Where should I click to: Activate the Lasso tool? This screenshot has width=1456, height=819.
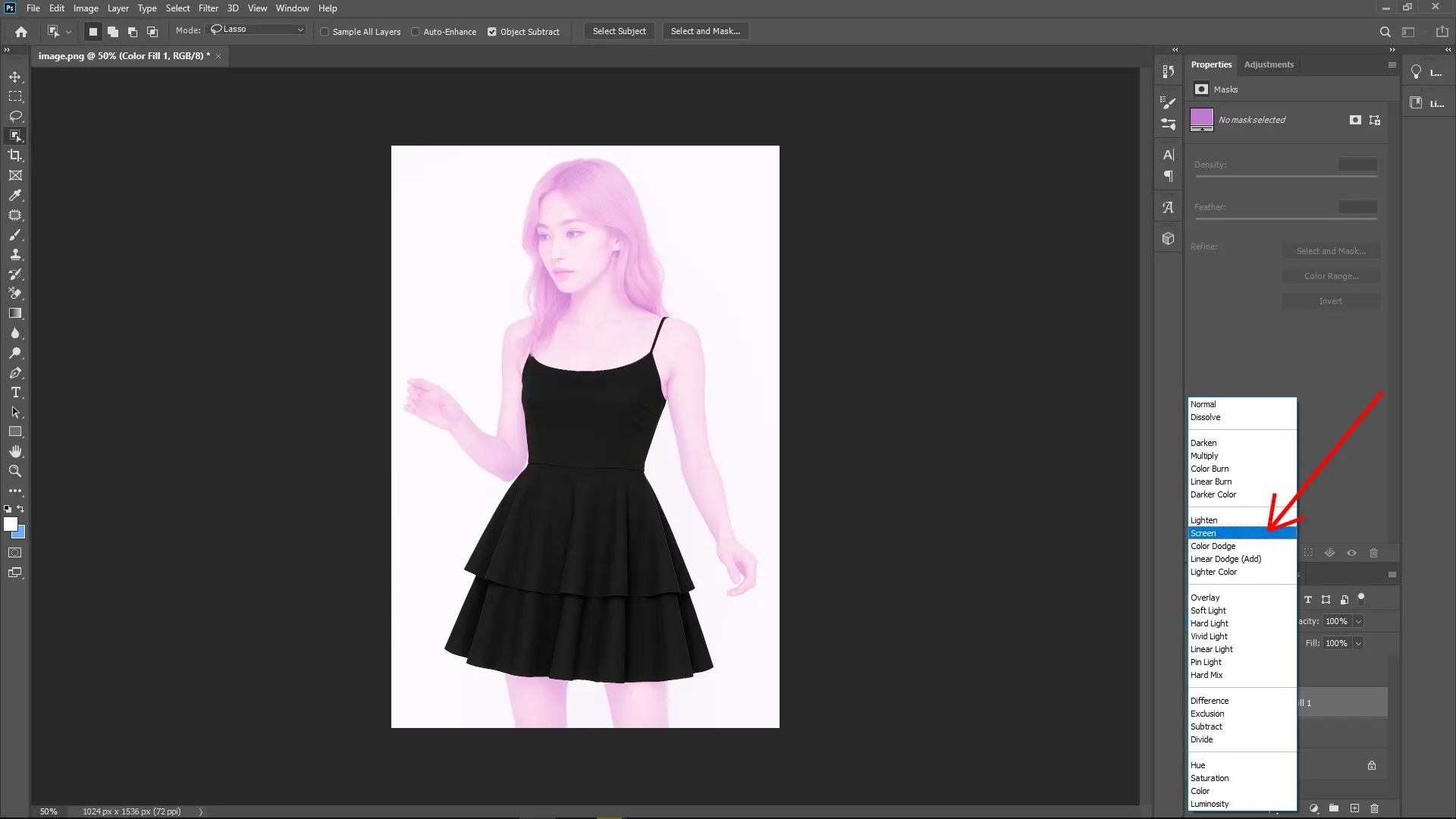click(15, 116)
